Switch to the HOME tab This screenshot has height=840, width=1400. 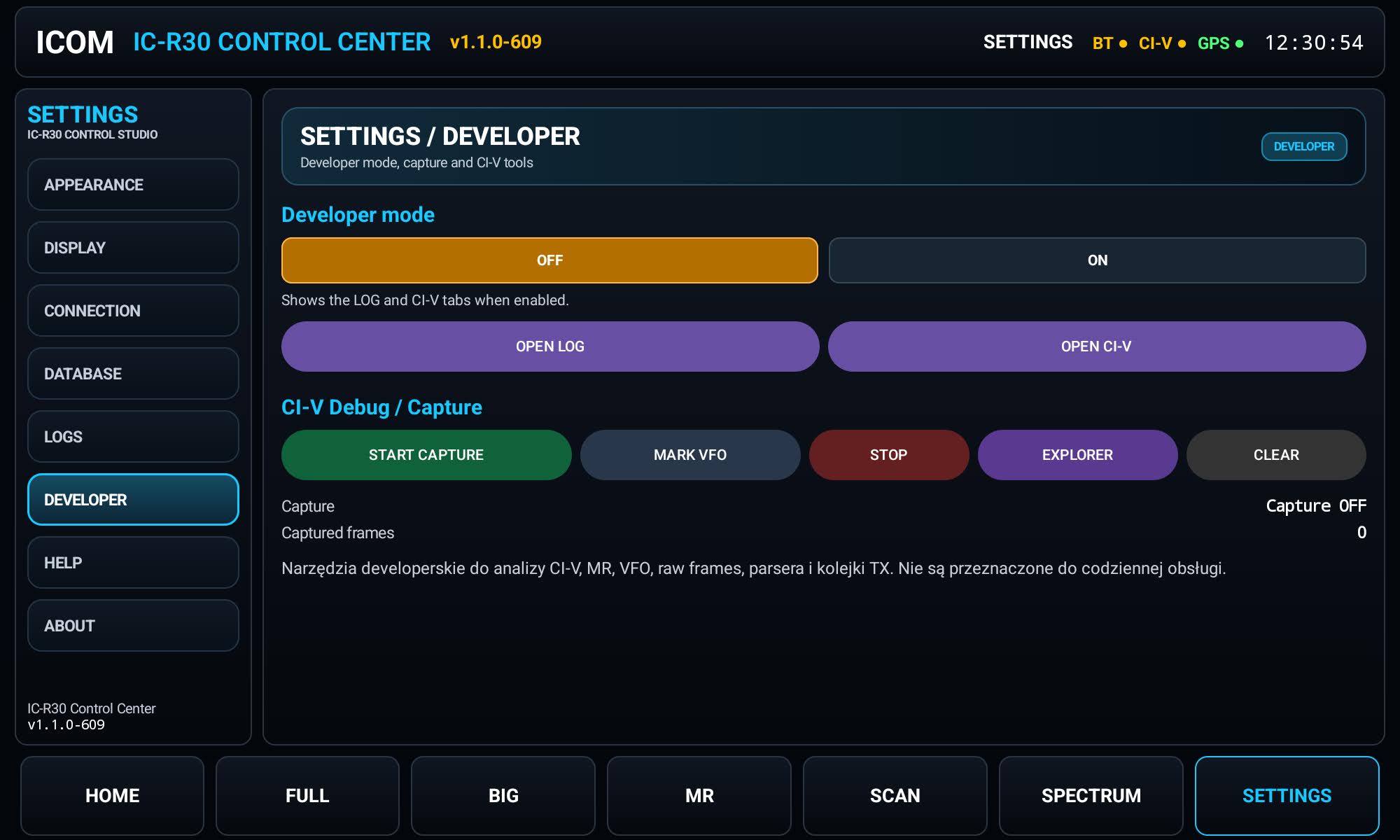112,796
